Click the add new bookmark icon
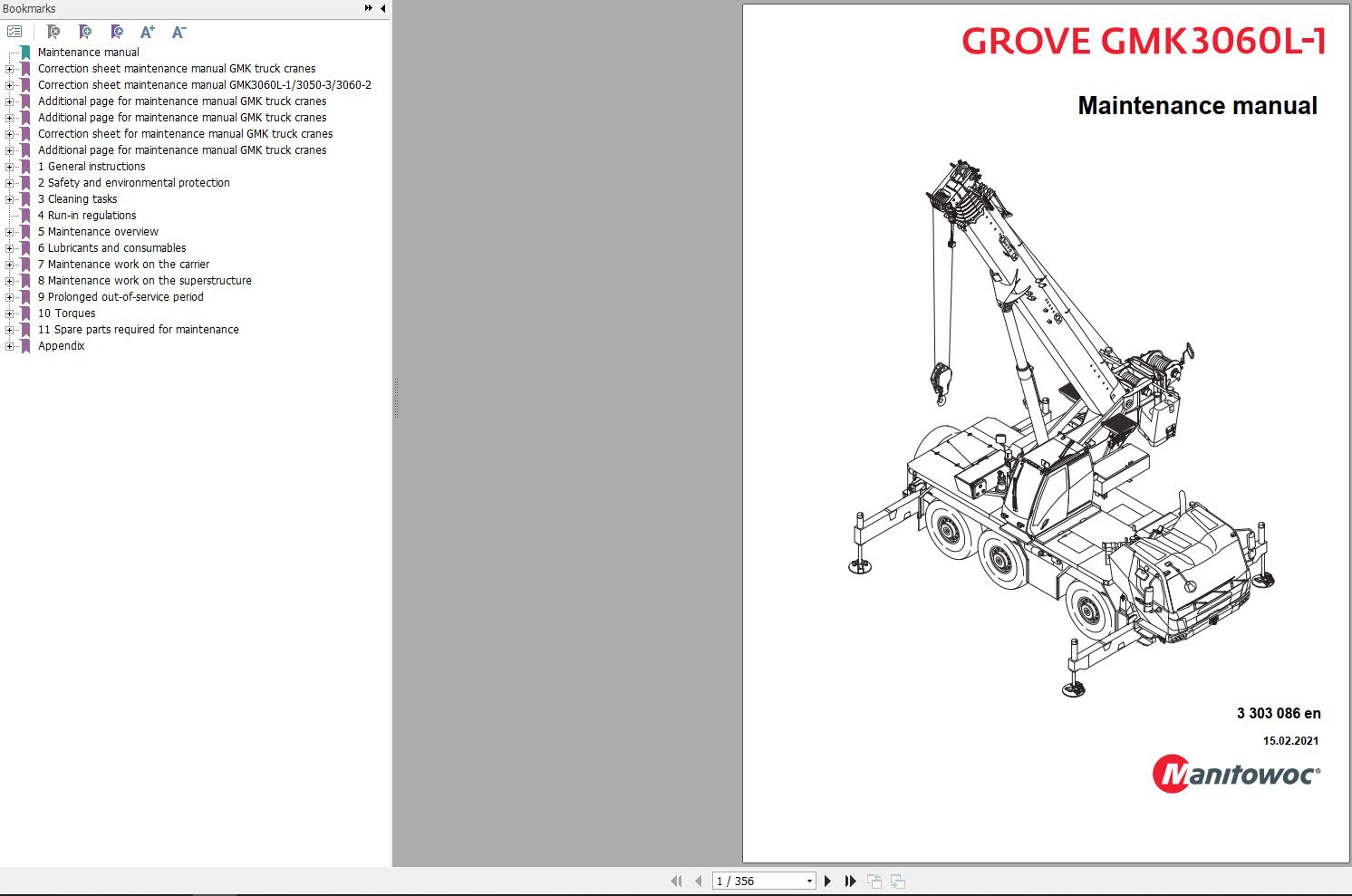The image size is (1352, 896). pos(85,32)
